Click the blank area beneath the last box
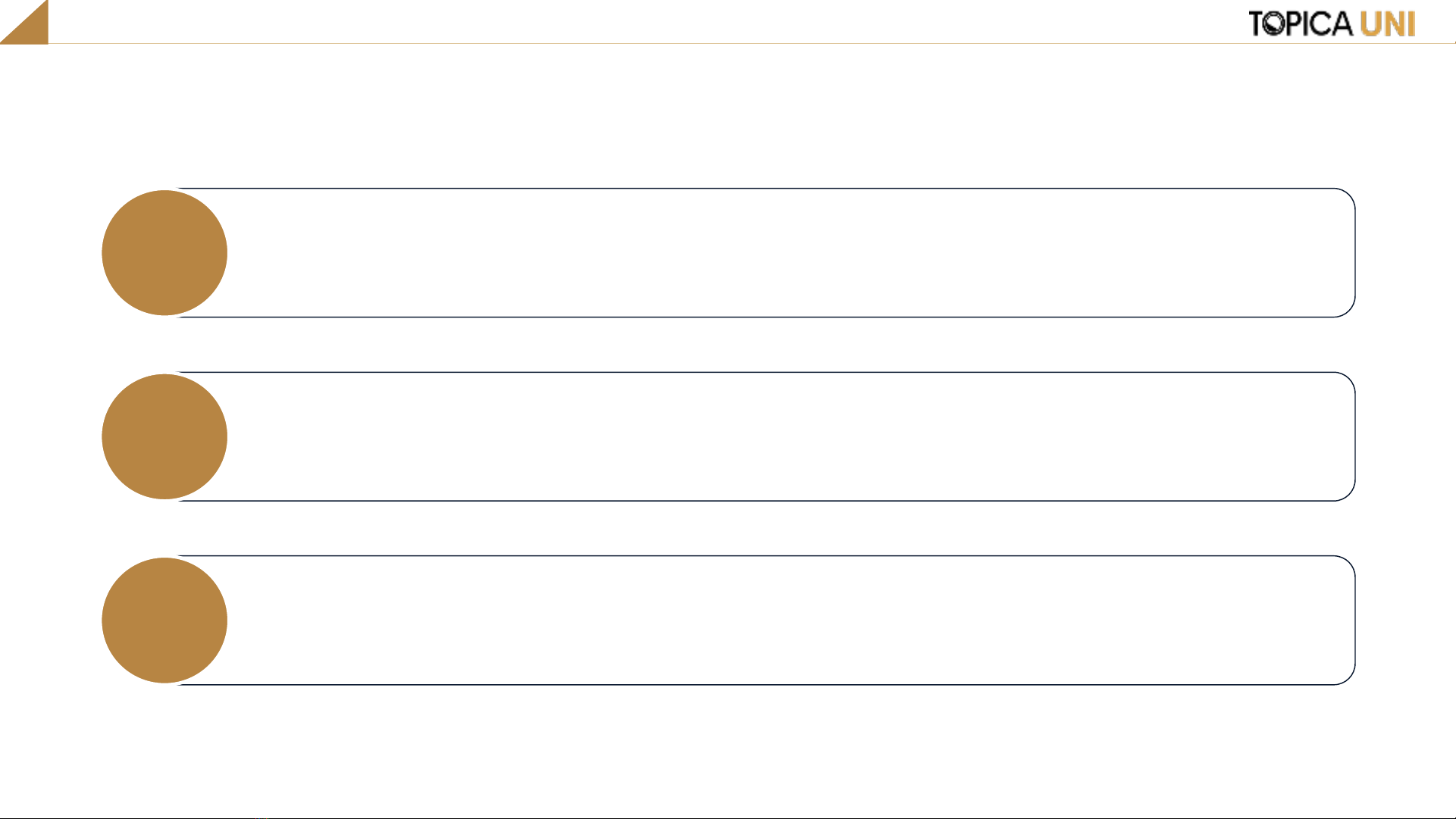Screen dimensions: 1456x819 728,750
